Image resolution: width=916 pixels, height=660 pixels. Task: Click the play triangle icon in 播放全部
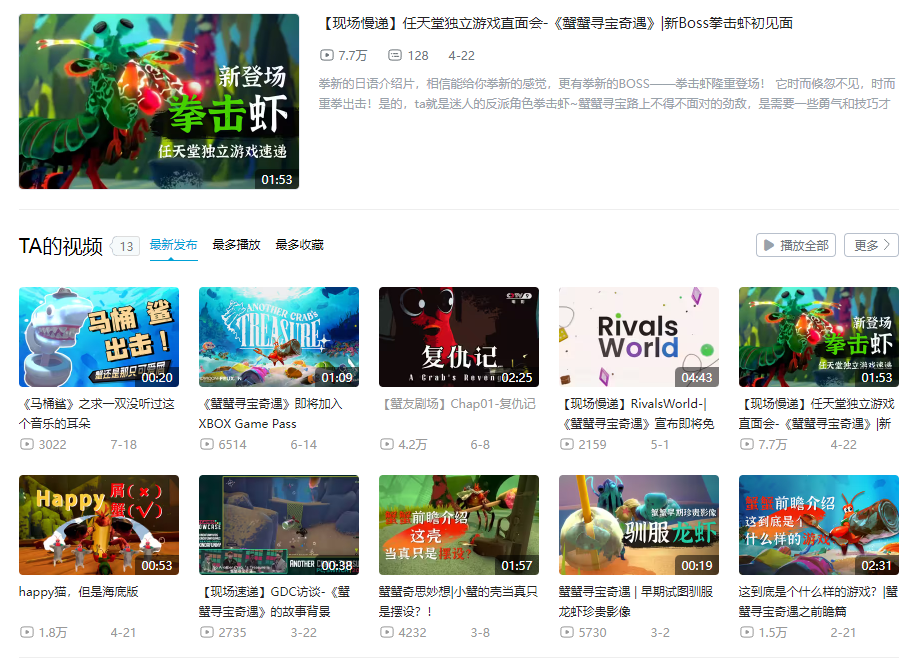[769, 245]
